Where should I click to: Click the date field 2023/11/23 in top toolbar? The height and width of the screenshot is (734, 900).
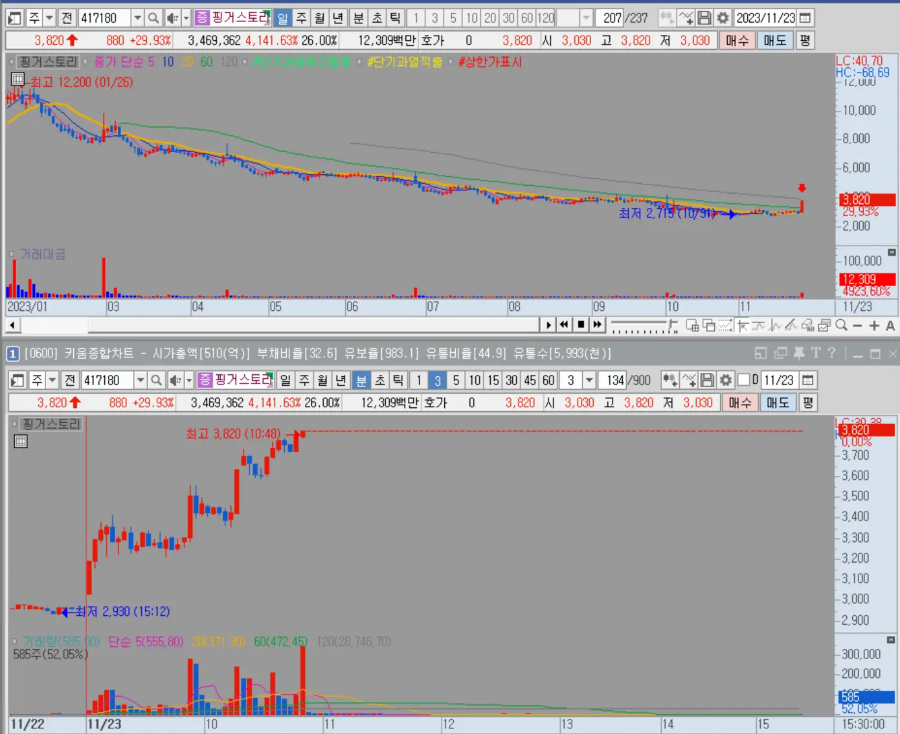pos(766,18)
